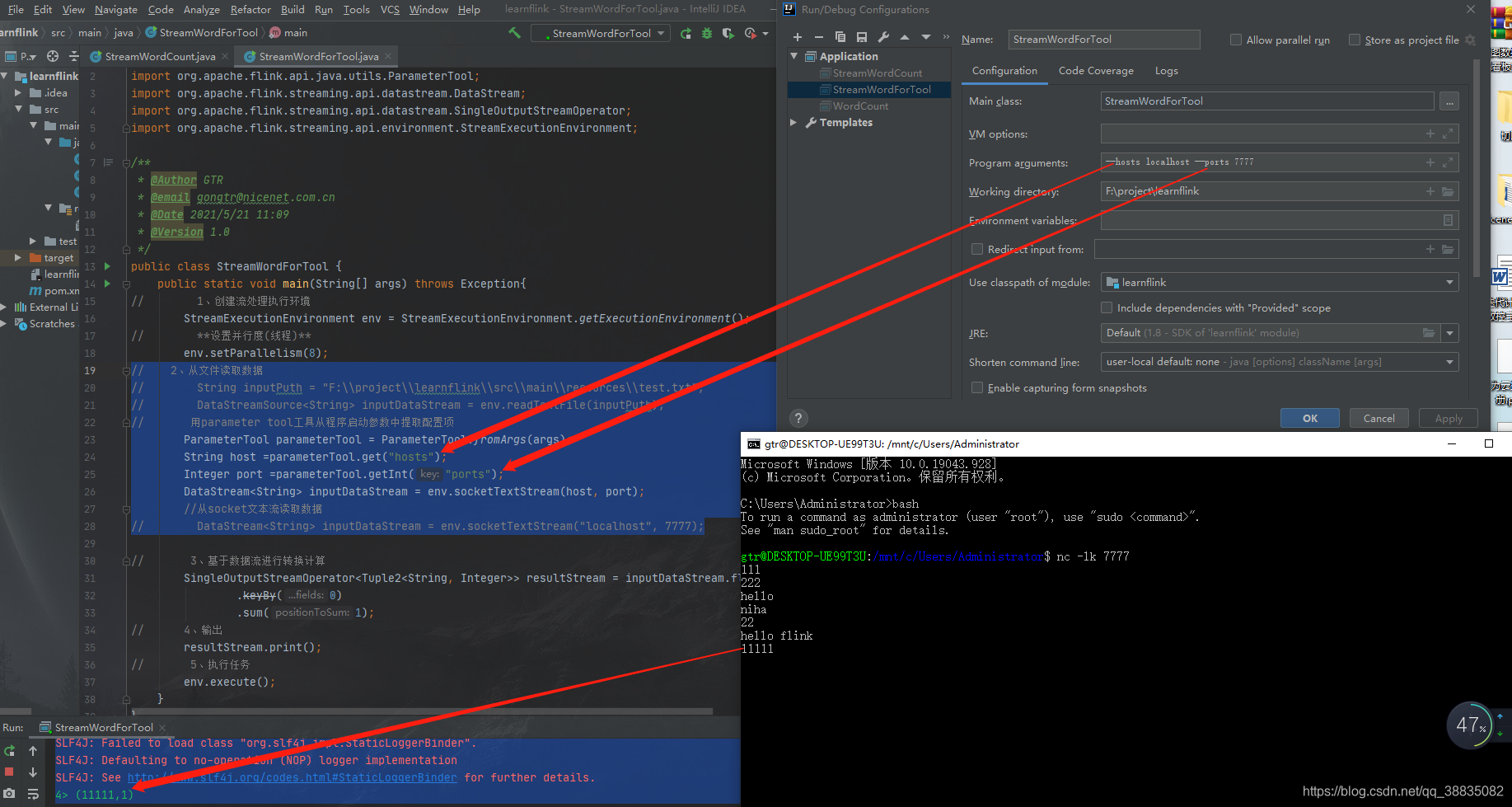
Task: Select the StreamWordCount configuration in the tree
Action: 877,73
